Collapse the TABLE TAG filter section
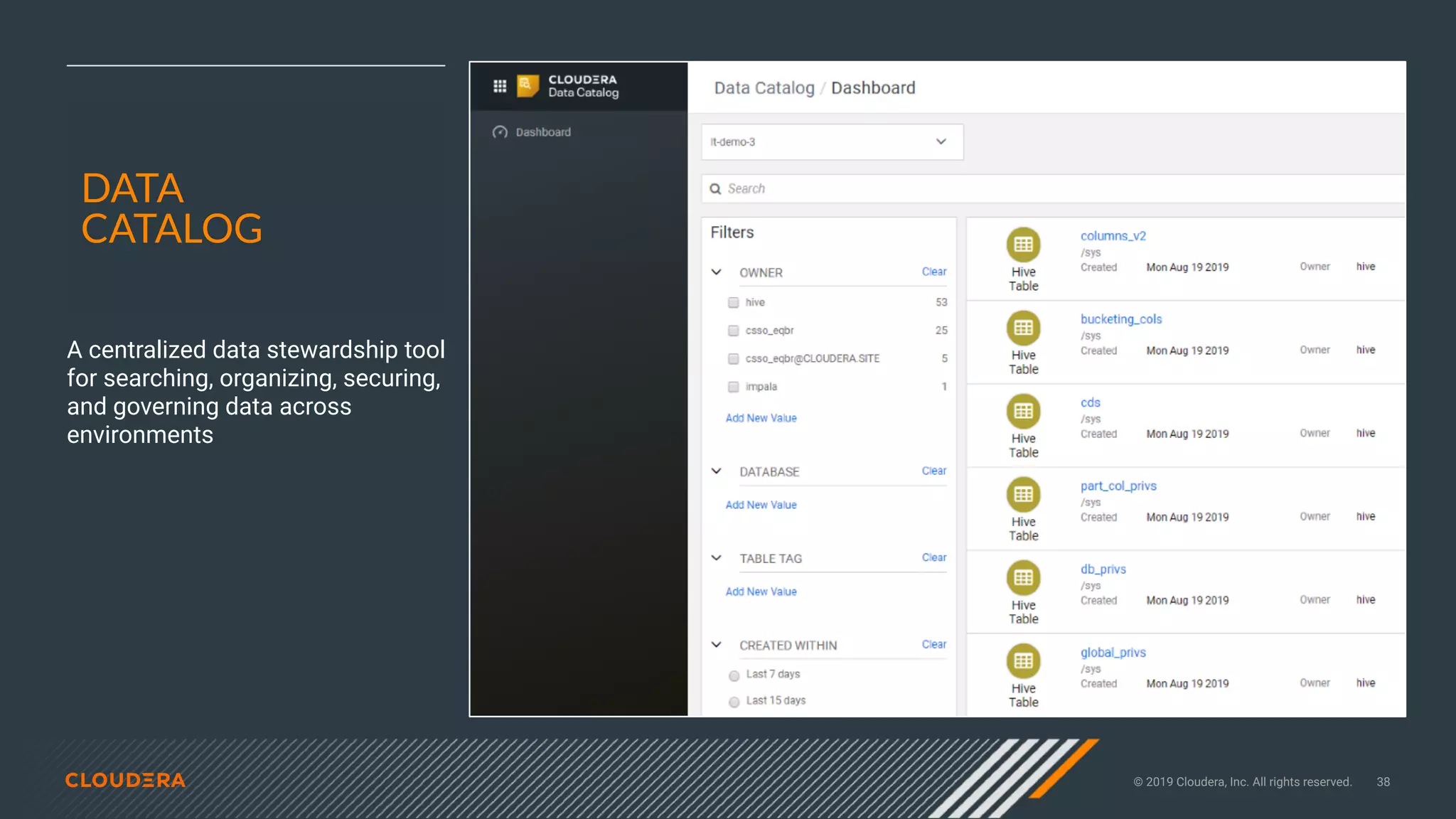Screen dimensions: 1456x819 click(x=717, y=558)
